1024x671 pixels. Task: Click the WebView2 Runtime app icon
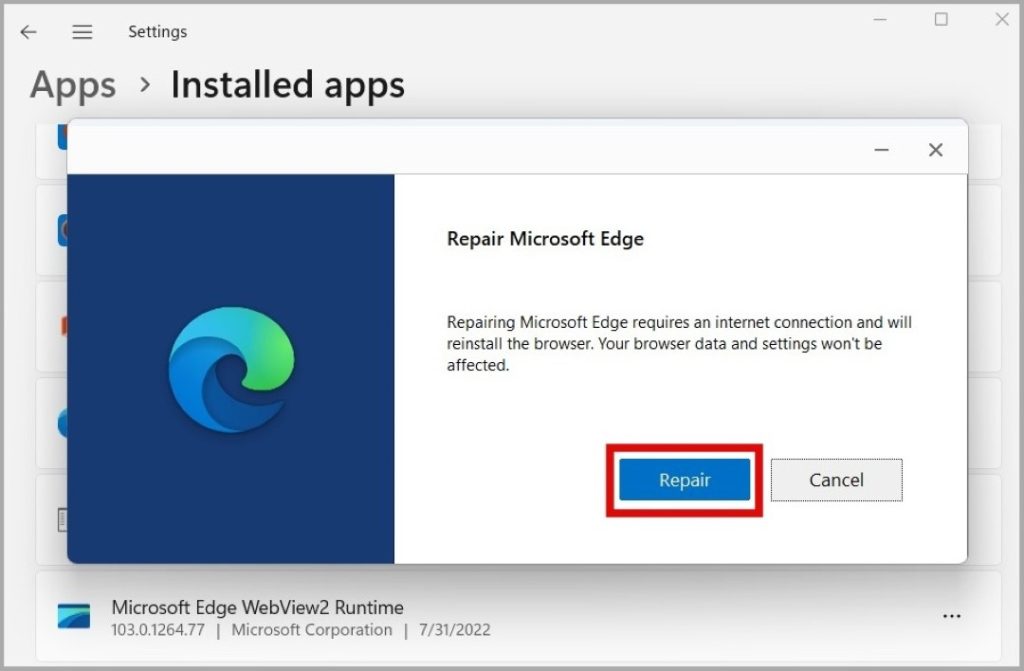(74, 616)
